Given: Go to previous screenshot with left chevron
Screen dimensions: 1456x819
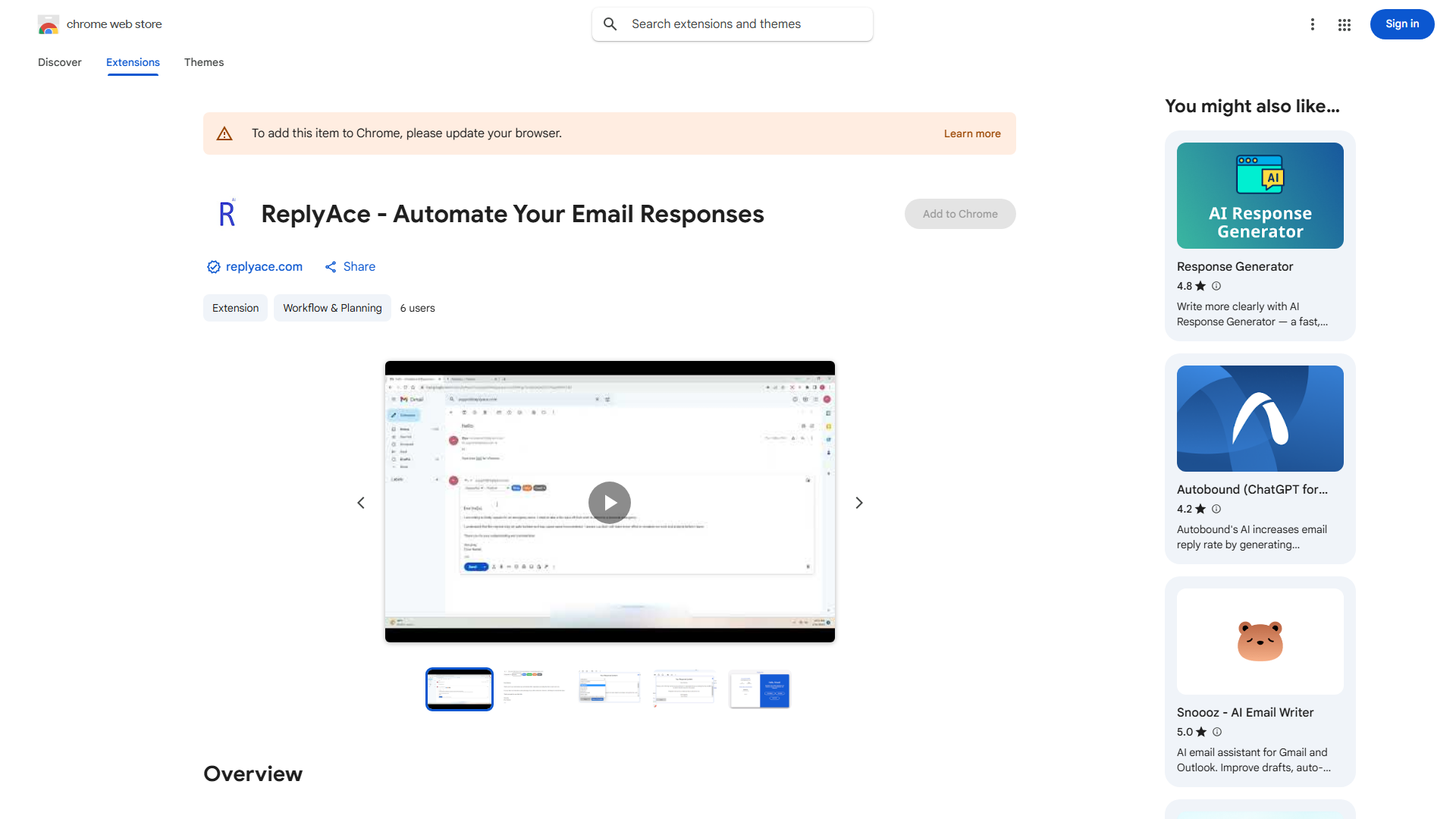Looking at the screenshot, I should coord(361,503).
